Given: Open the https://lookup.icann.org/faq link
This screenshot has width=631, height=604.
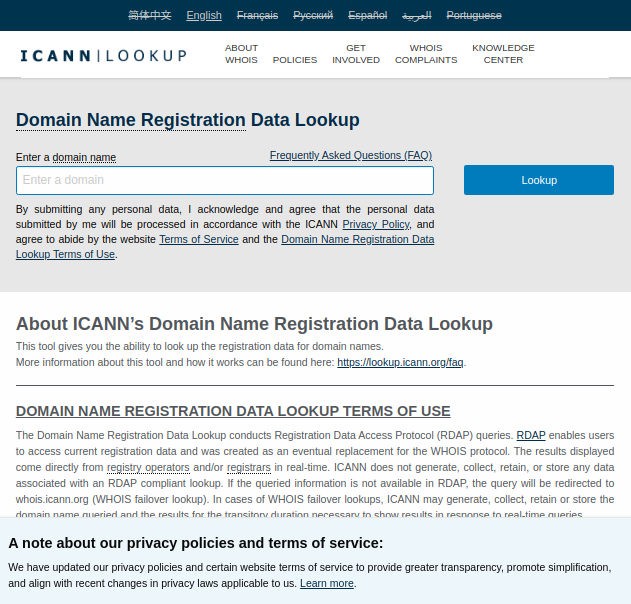Looking at the screenshot, I should (400, 362).
